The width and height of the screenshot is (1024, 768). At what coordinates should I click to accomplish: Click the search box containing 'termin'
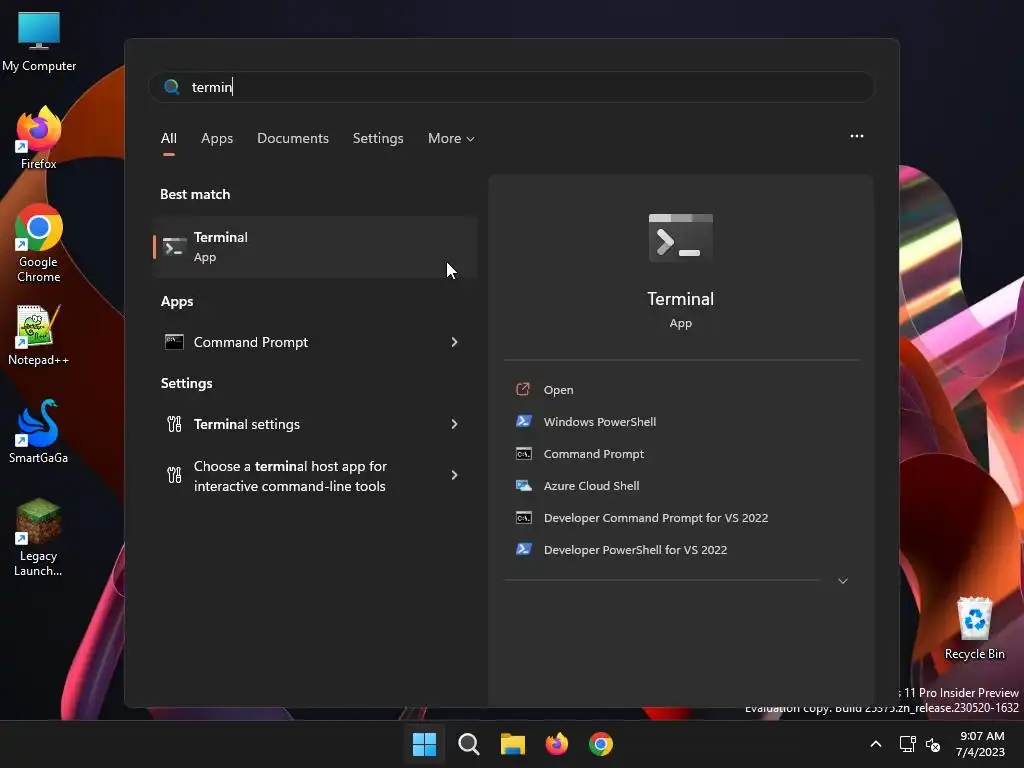(x=512, y=87)
